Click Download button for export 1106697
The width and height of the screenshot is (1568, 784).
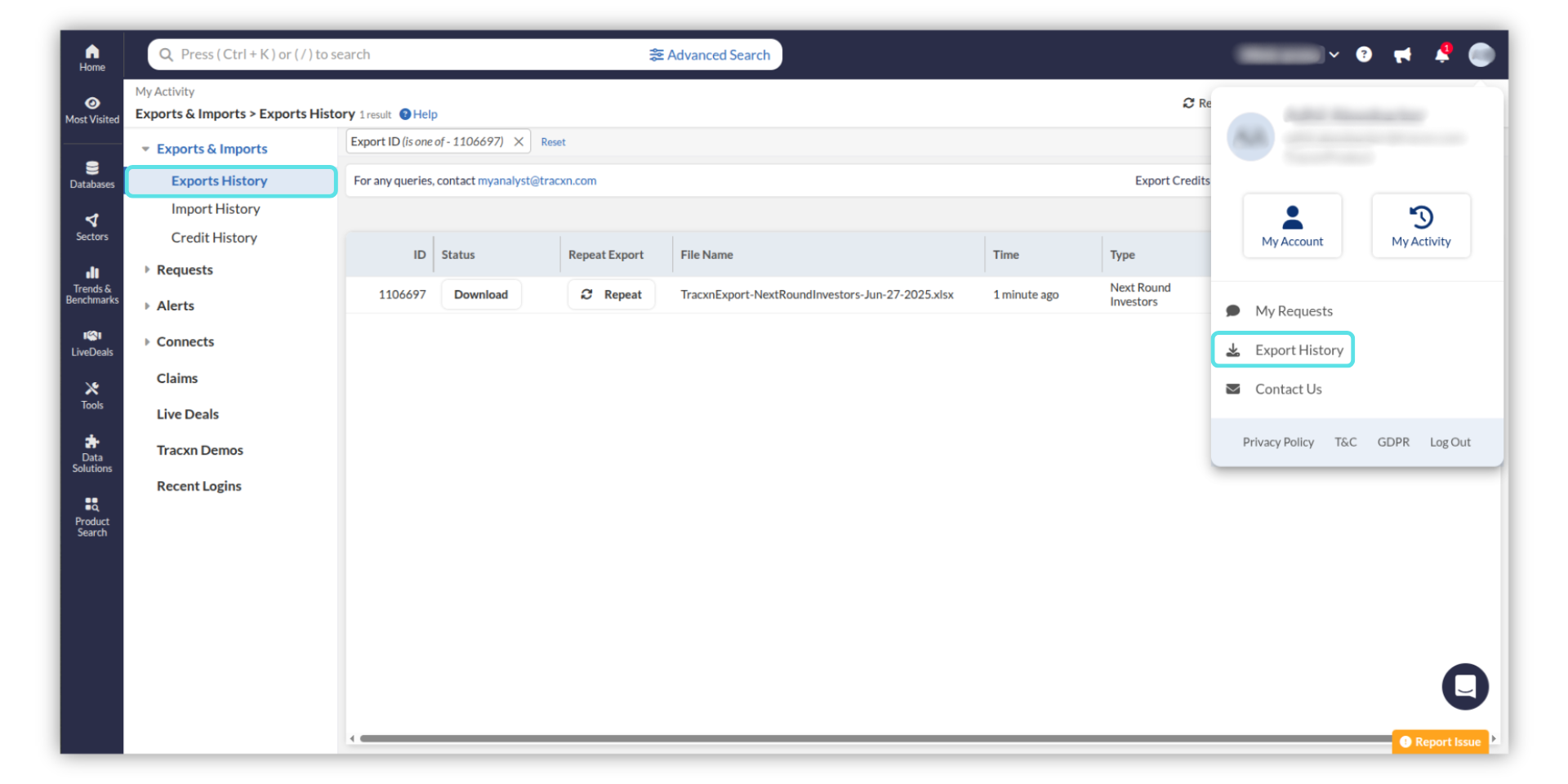pos(480,294)
